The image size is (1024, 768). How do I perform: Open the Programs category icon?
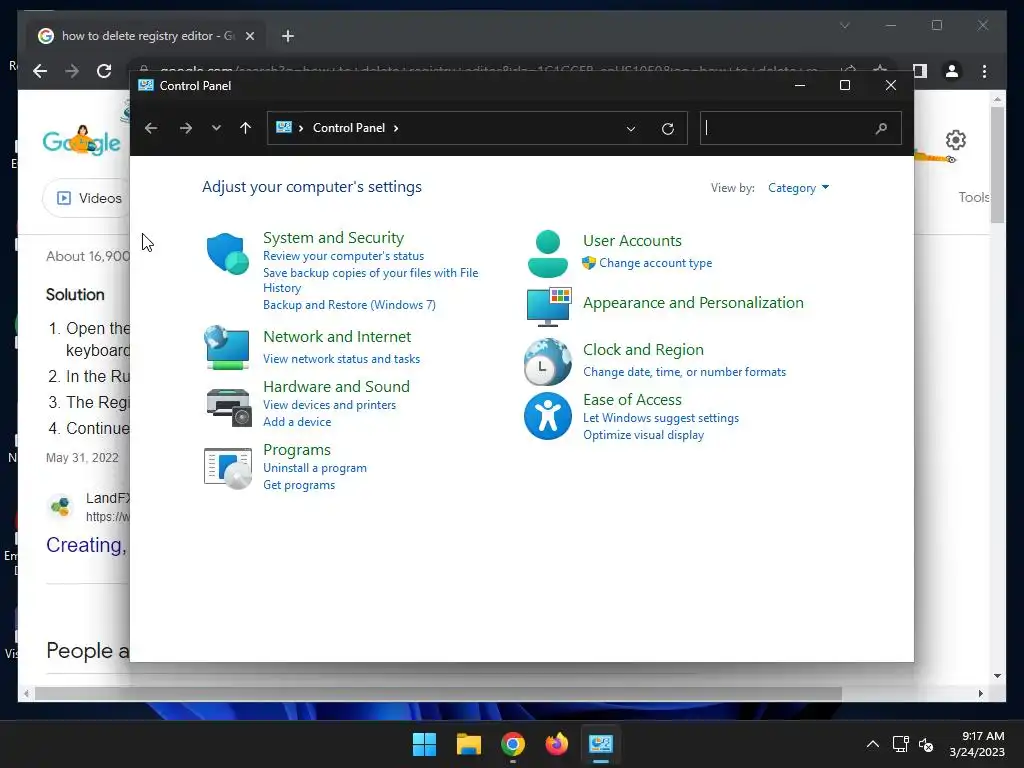[227, 468]
